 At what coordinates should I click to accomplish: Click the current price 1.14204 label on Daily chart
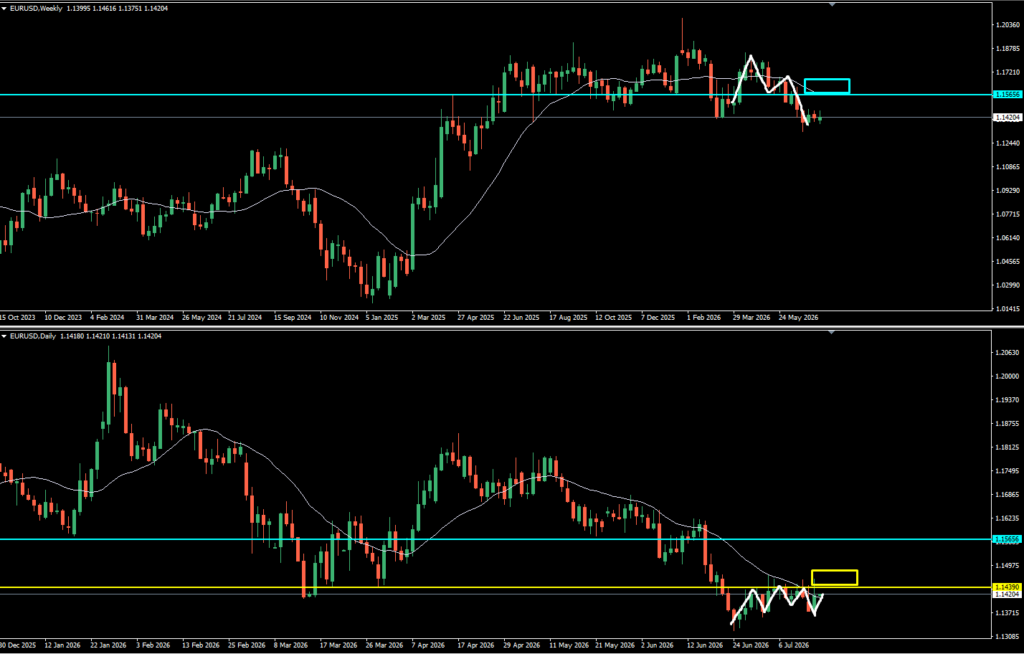[x=1007, y=595]
